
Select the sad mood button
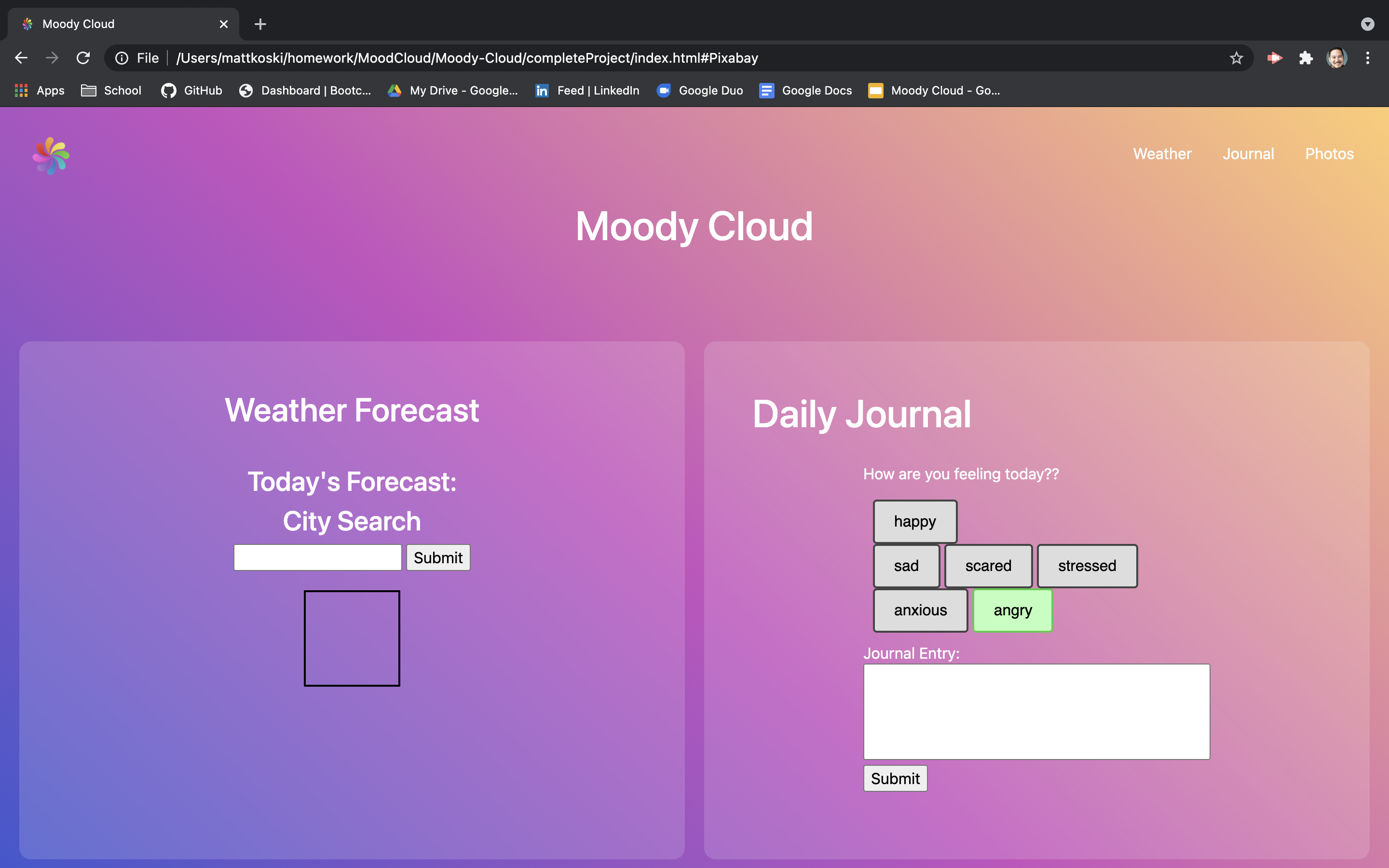tap(906, 566)
